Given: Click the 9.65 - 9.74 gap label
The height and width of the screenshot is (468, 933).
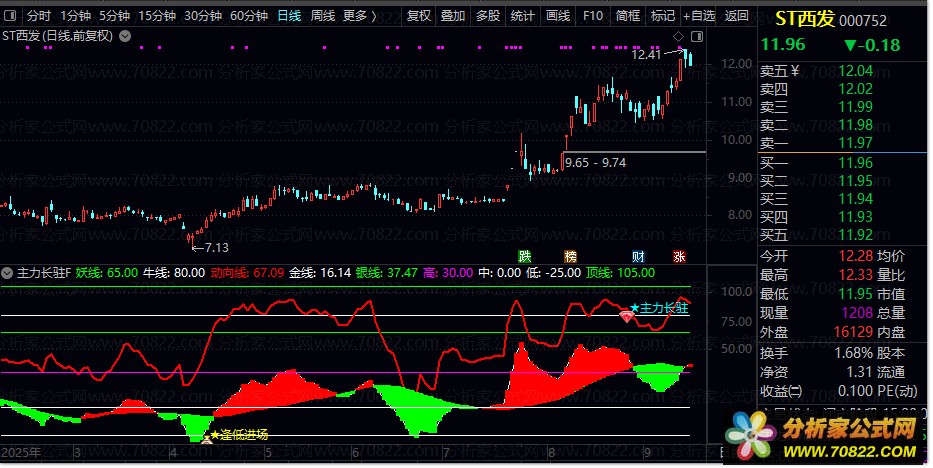Looking at the screenshot, I should click(595, 163).
